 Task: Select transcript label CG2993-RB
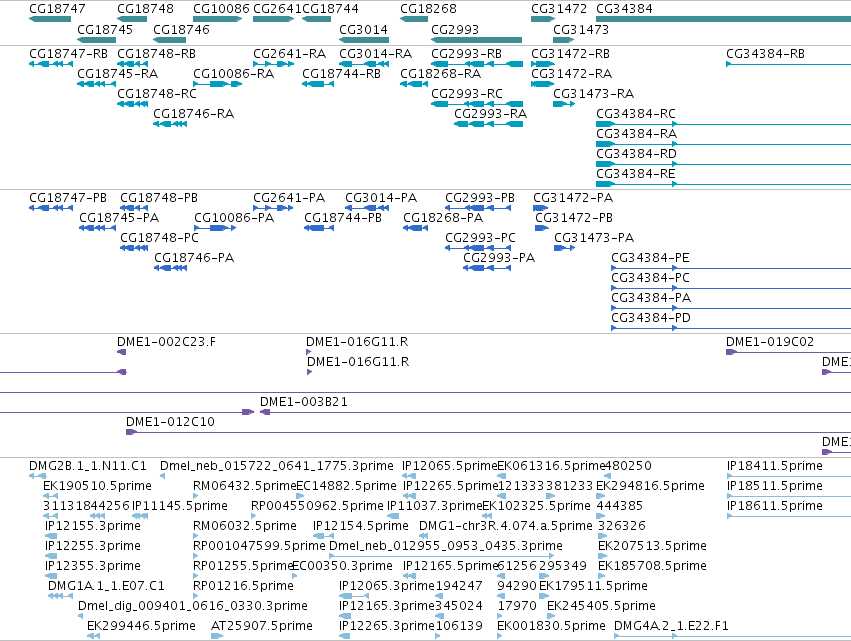466,54
